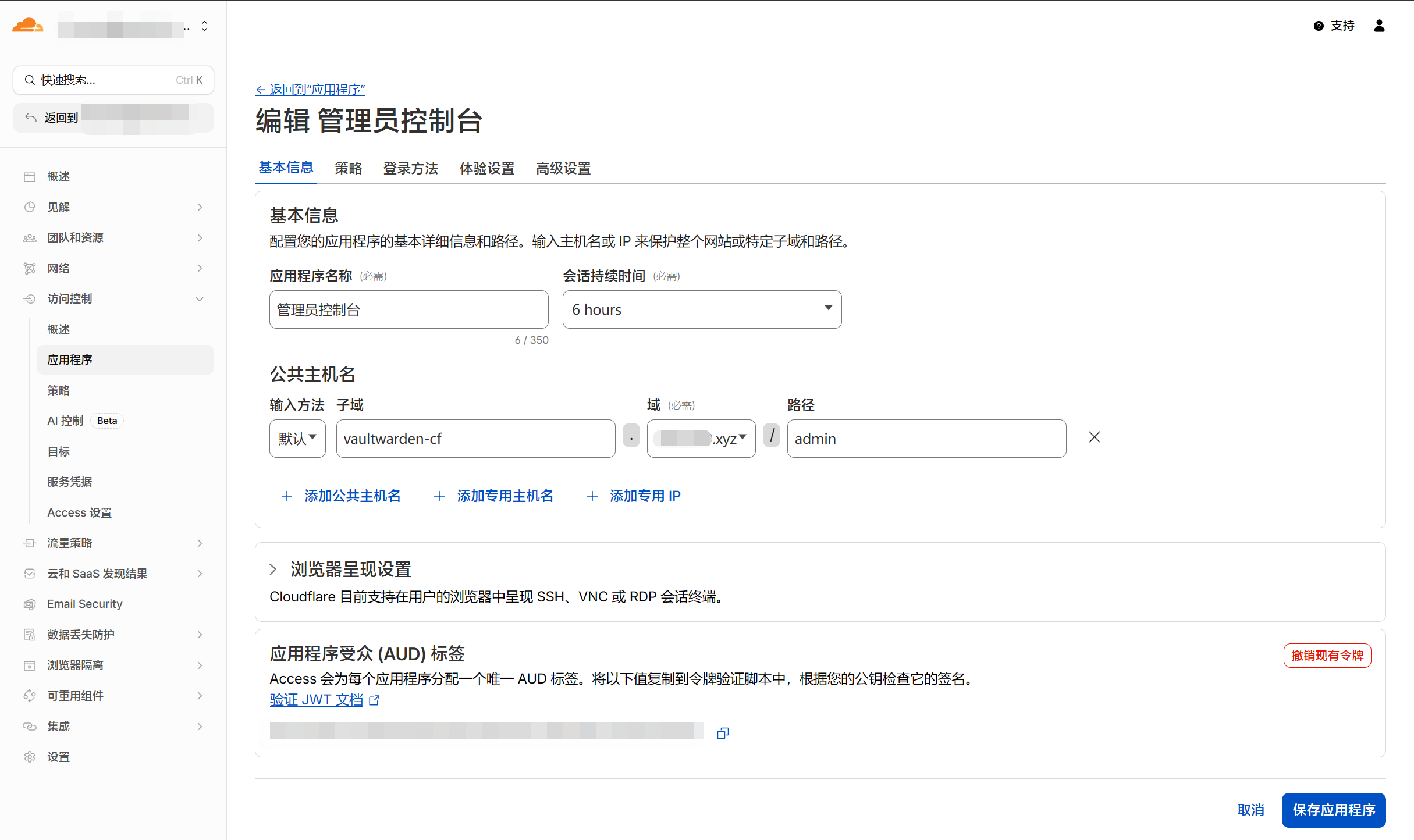Open the user account icon
The height and width of the screenshot is (840, 1414).
tap(1379, 26)
